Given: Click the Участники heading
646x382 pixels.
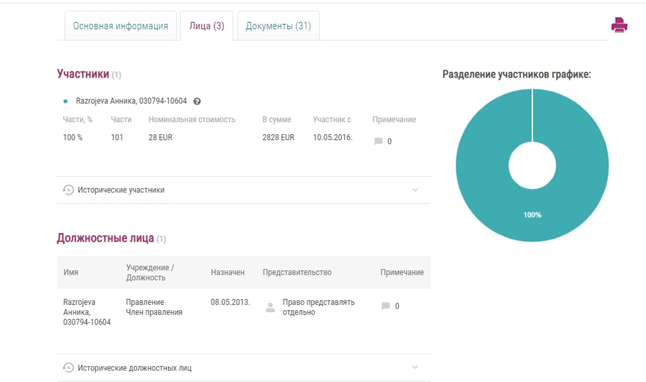Looking at the screenshot, I should click(83, 74).
